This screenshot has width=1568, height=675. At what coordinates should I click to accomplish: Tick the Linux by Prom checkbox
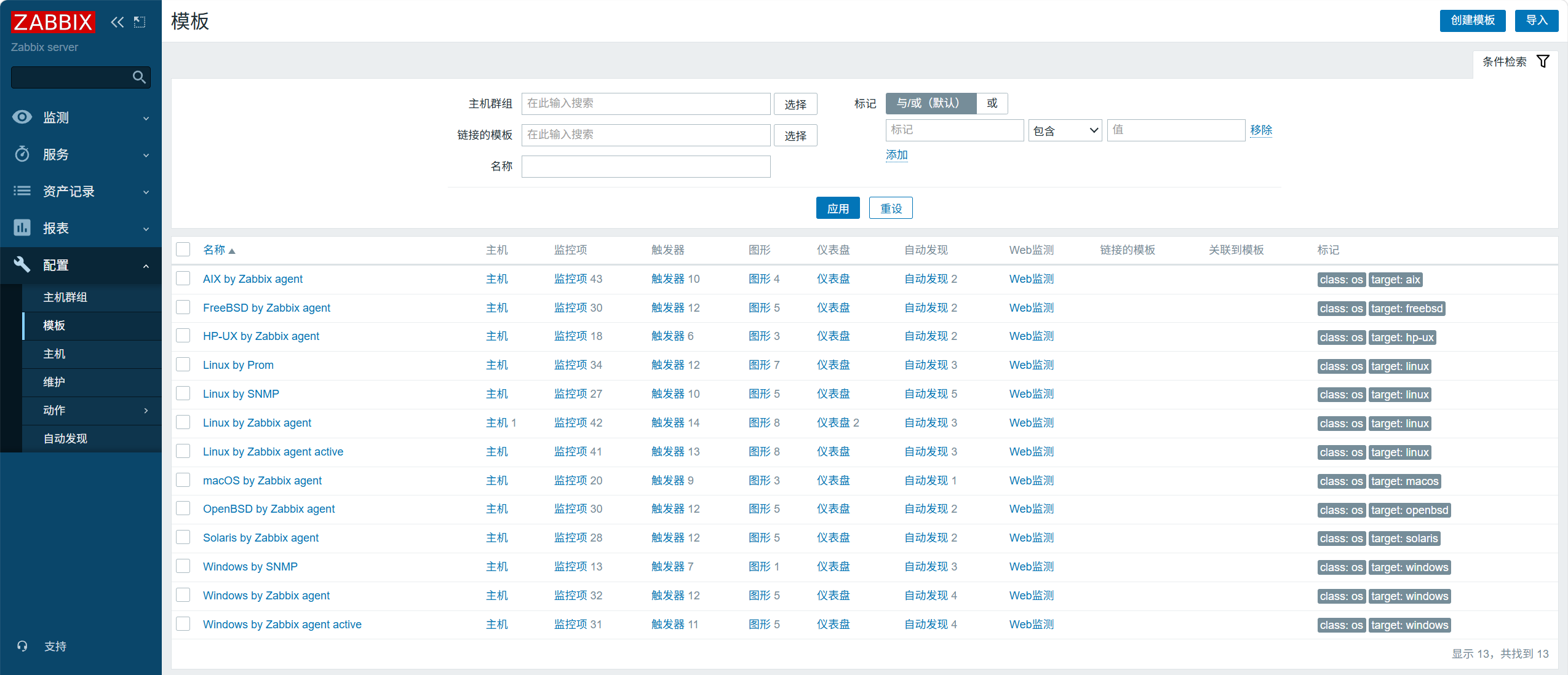183,364
